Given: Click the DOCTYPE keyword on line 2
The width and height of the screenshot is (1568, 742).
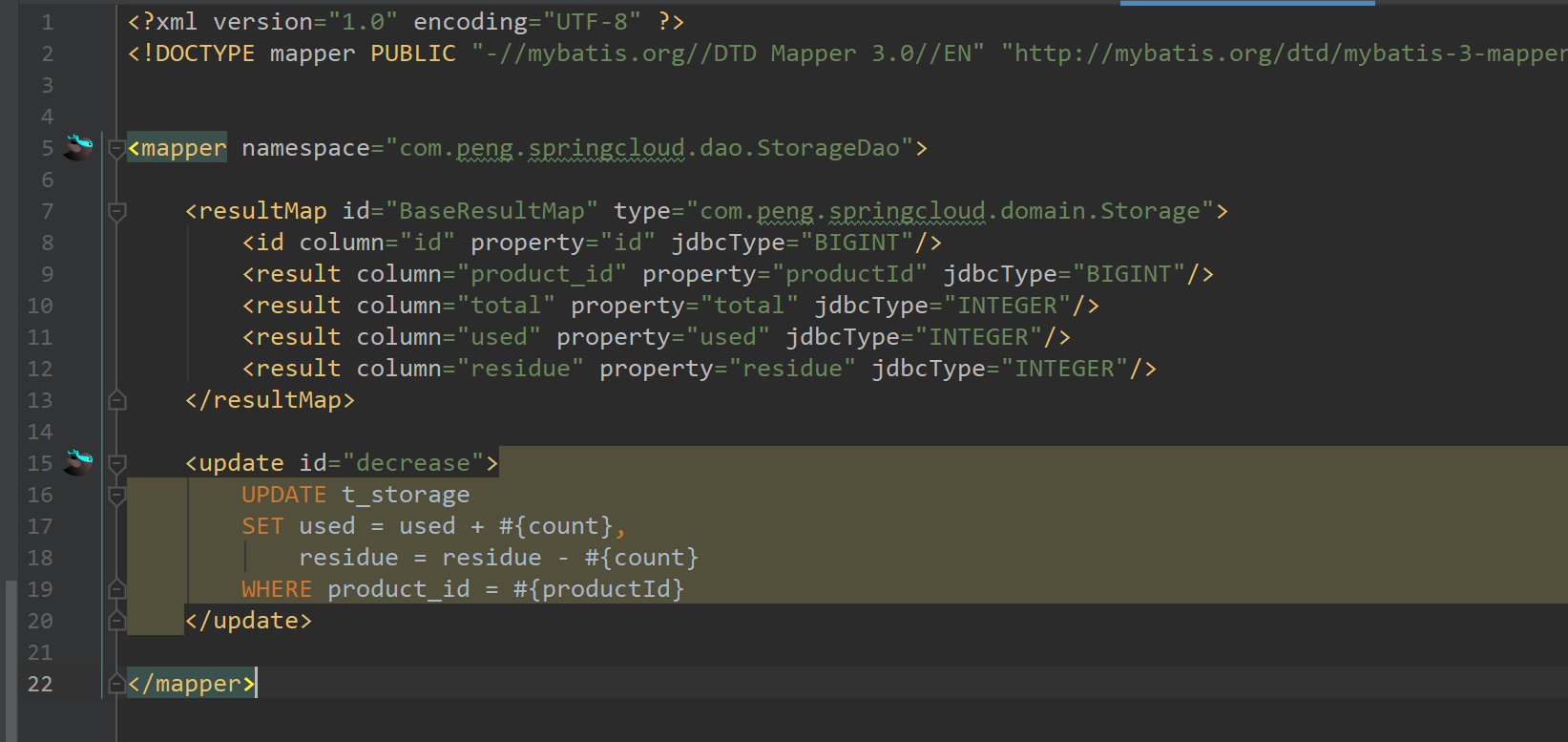Looking at the screenshot, I should (x=205, y=53).
